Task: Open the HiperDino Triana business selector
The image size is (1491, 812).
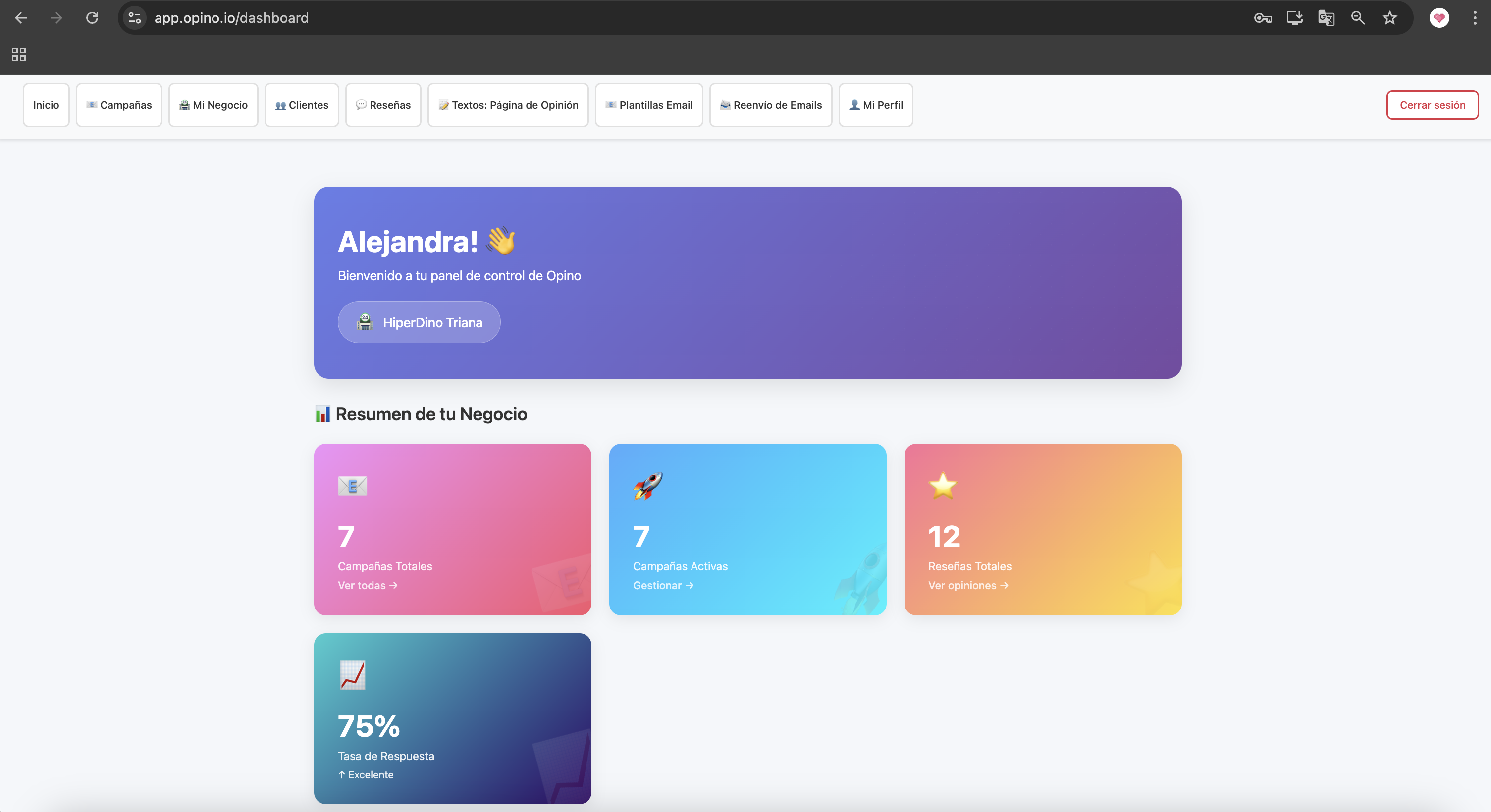Action: 419,322
